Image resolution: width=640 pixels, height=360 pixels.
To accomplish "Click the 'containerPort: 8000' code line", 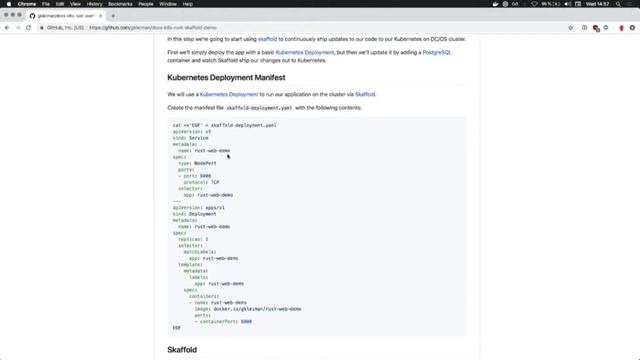I will point(223,322).
